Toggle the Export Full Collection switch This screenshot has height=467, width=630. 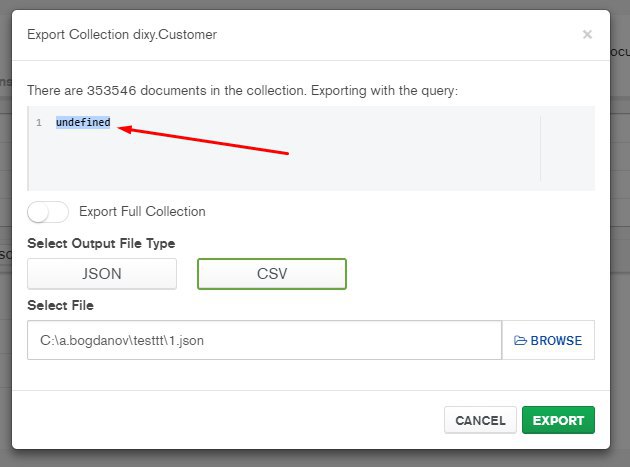(48, 212)
